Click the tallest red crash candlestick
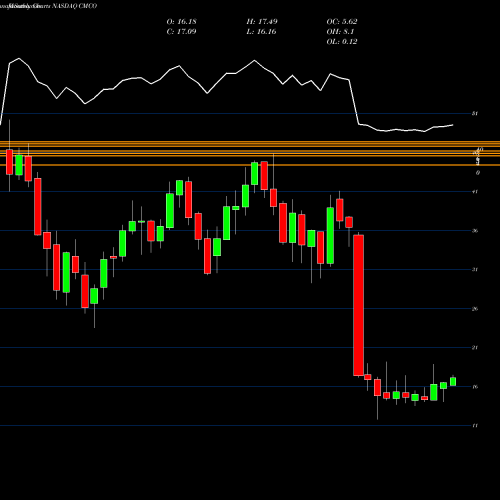The height and width of the screenshot is (500, 500). 359,305
